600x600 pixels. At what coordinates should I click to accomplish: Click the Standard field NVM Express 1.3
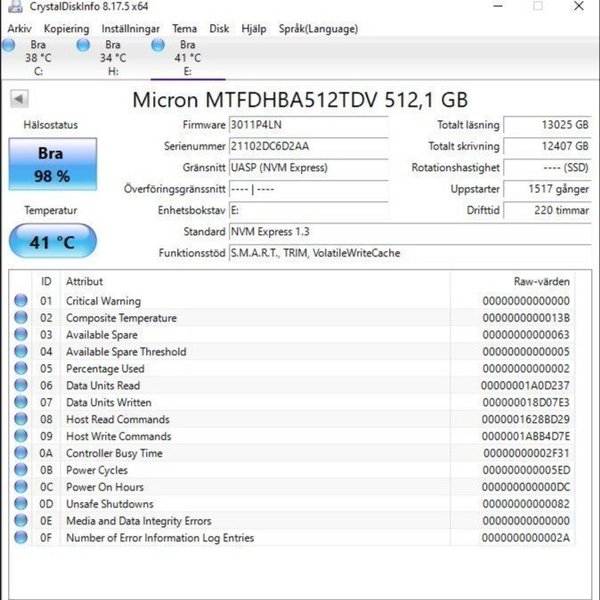pos(410,232)
